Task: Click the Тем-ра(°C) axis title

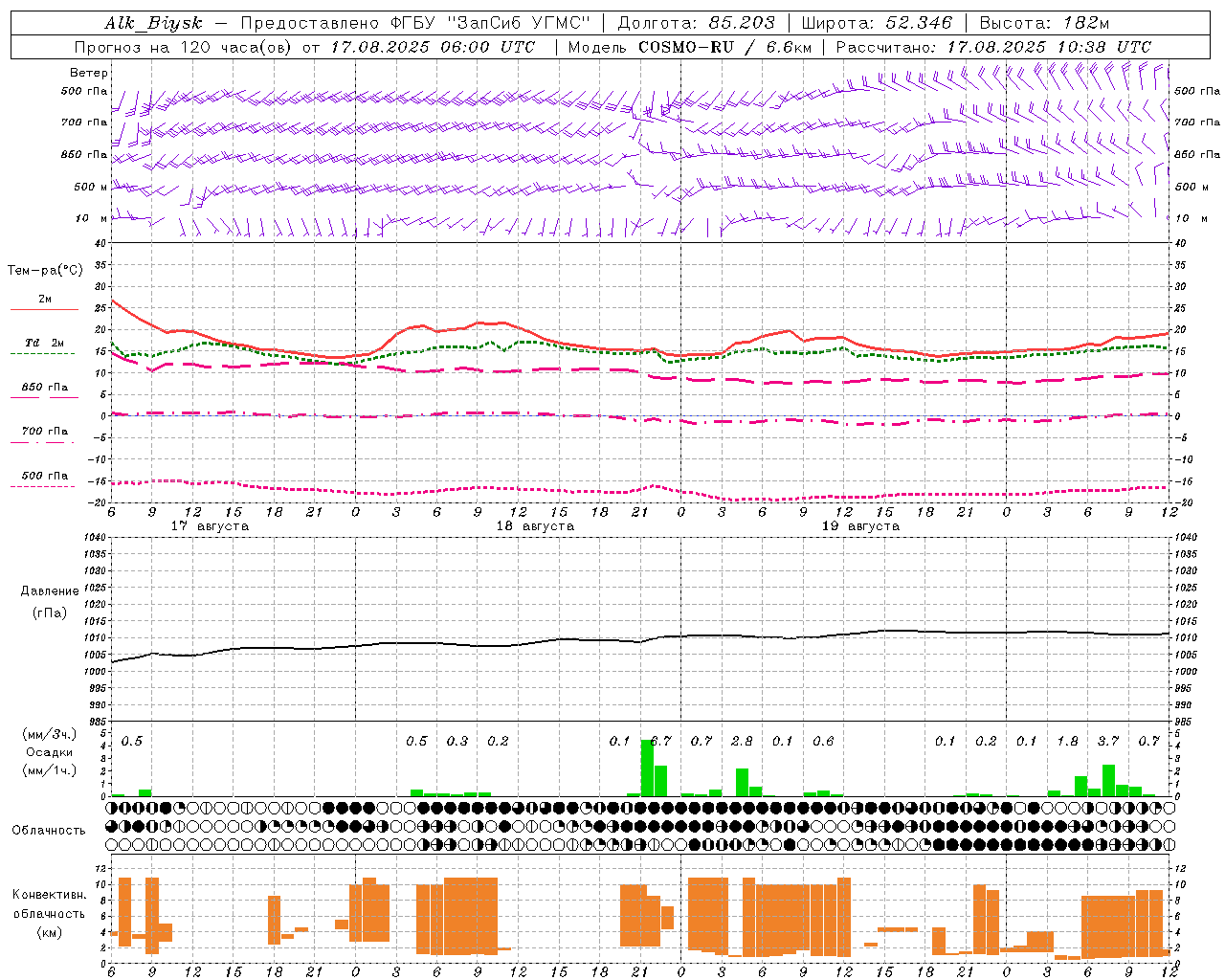Action: 45,271
